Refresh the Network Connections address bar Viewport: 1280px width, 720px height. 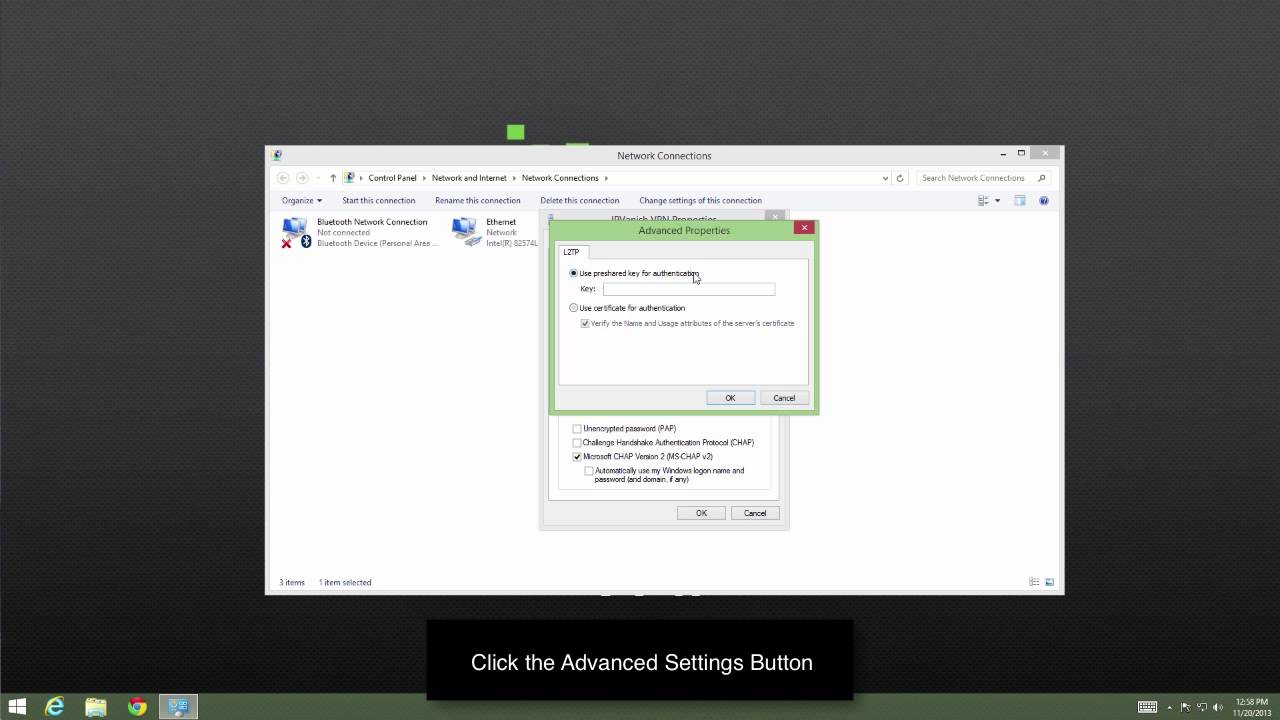pyautogui.click(x=900, y=178)
